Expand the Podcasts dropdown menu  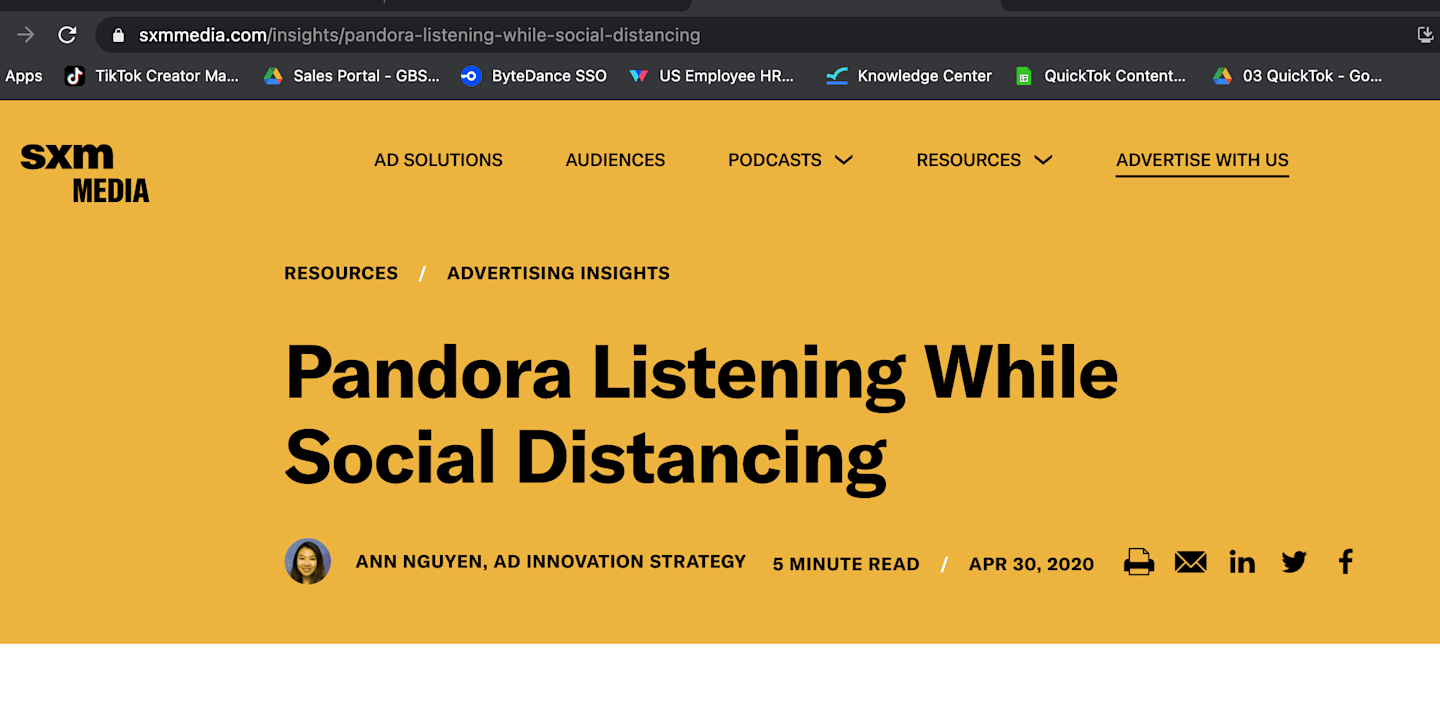click(790, 160)
